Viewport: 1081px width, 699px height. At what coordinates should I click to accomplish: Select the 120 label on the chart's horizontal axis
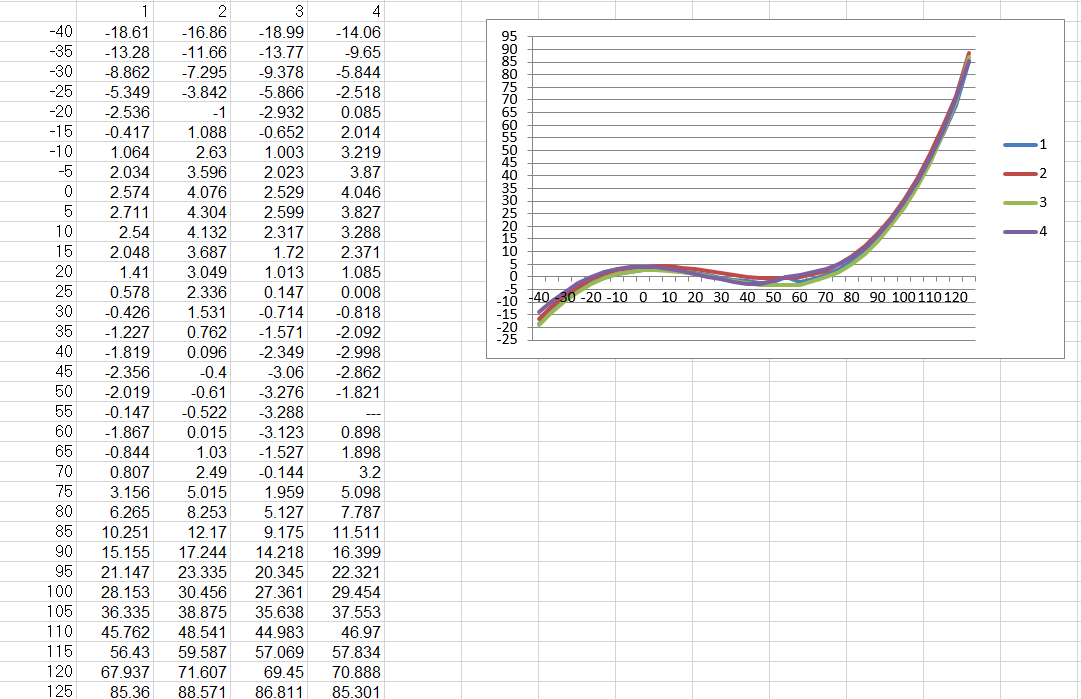pyautogui.click(x=955, y=298)
